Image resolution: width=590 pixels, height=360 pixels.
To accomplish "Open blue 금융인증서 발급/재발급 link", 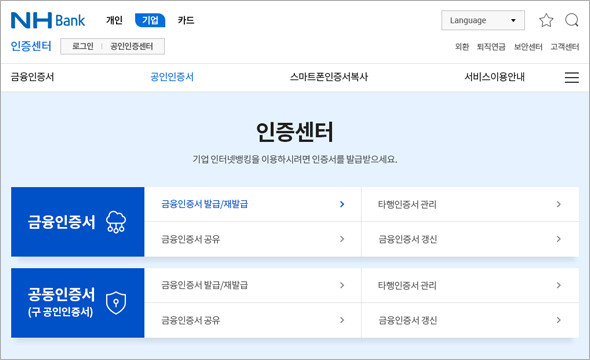I will [x=205, y=204].
